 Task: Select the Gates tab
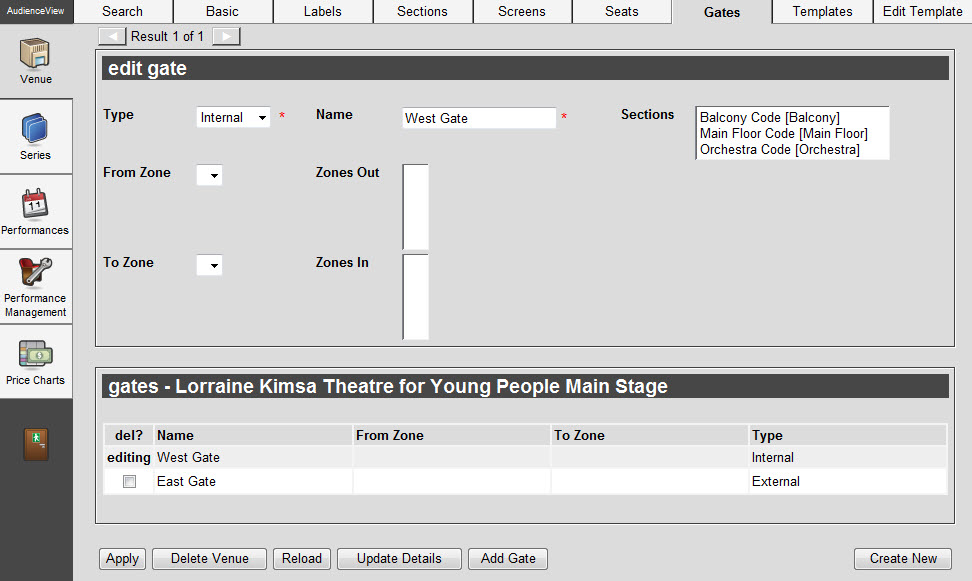click(722, 12)
